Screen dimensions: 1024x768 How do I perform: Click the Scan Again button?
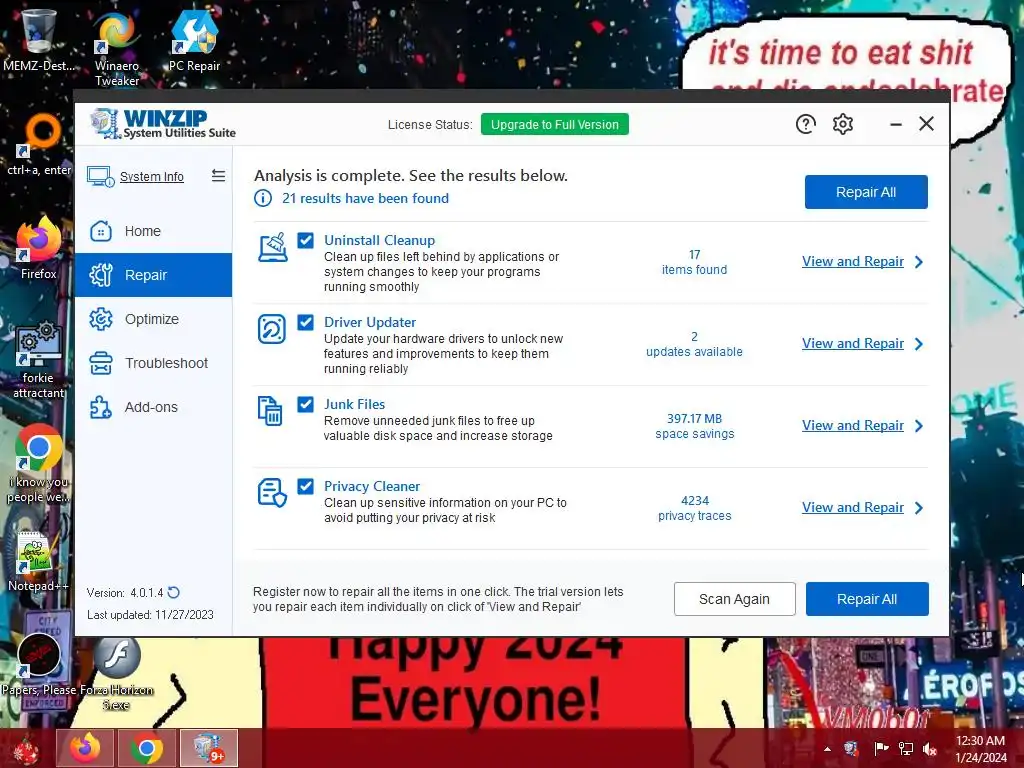tap(734, 599)
